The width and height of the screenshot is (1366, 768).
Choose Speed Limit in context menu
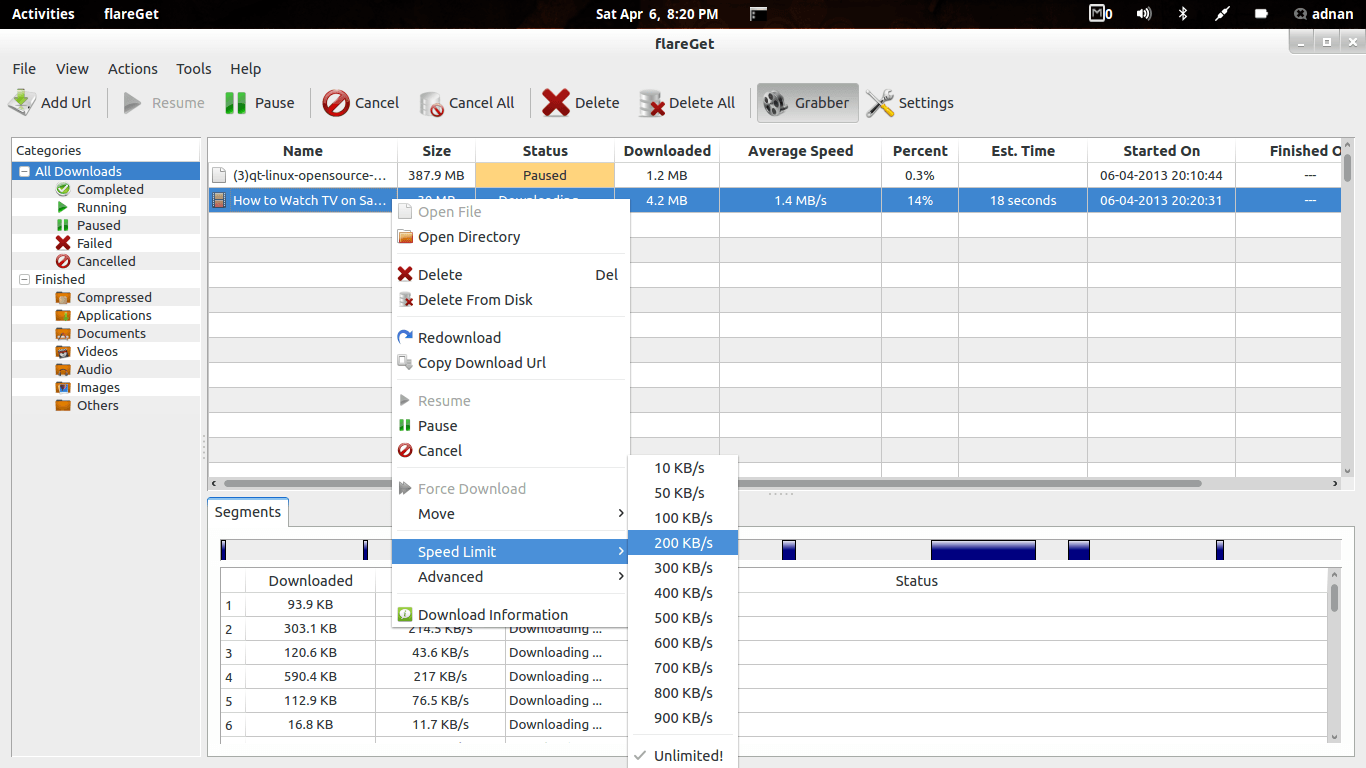click(x=510, y=552)
